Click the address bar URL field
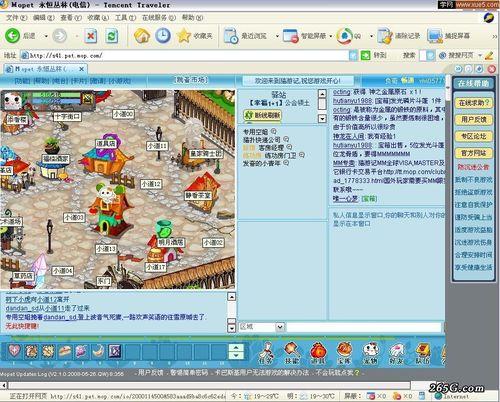The width and height of the screenshot is (500, 402). tap(185, 55)
